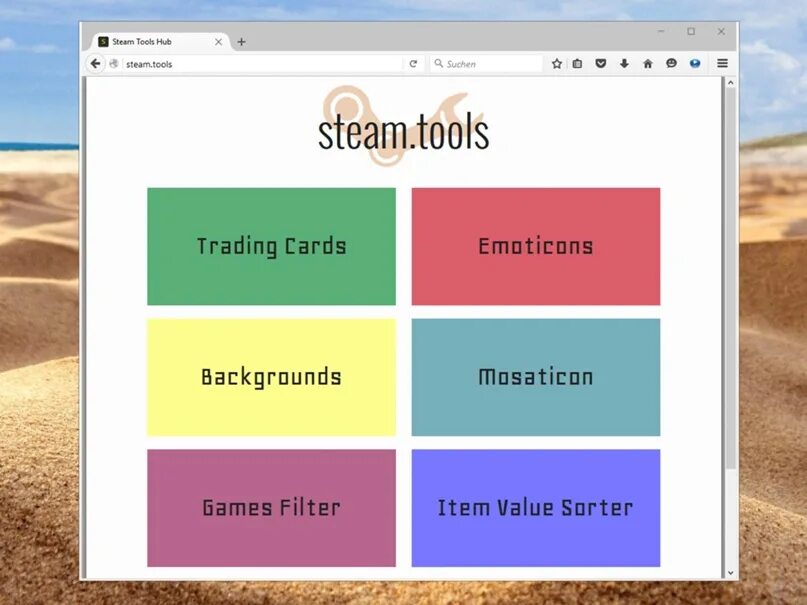
Task: Open the Backgrounds tile
Action: pos(271,377)
